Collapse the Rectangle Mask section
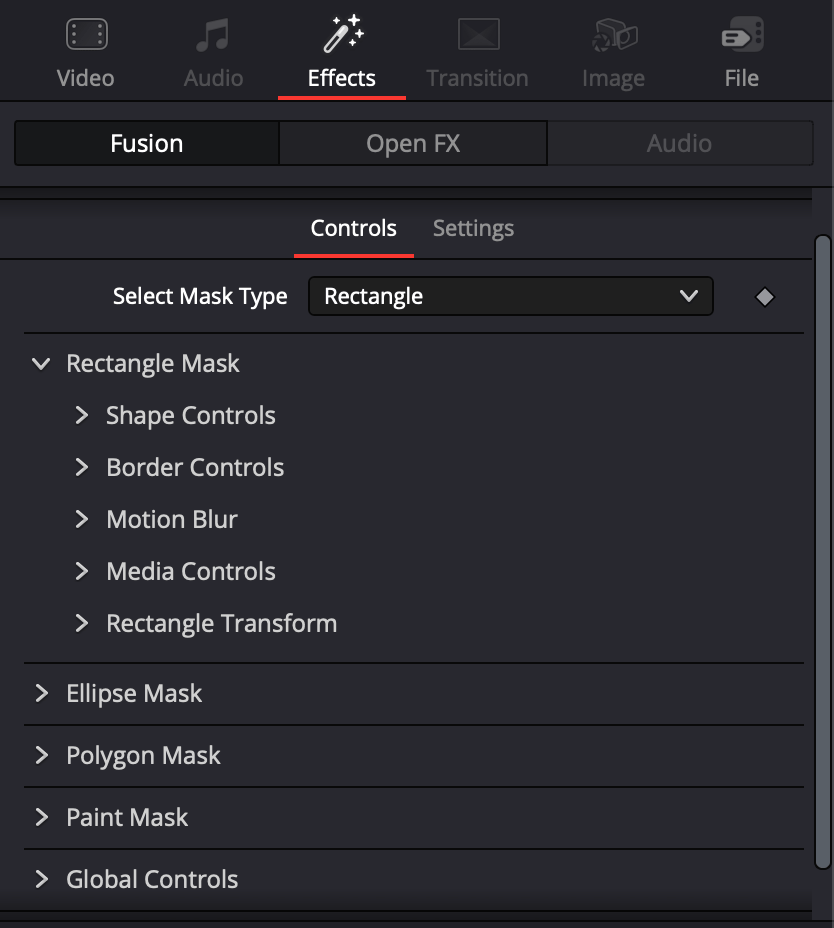 (x=41, y=363)
